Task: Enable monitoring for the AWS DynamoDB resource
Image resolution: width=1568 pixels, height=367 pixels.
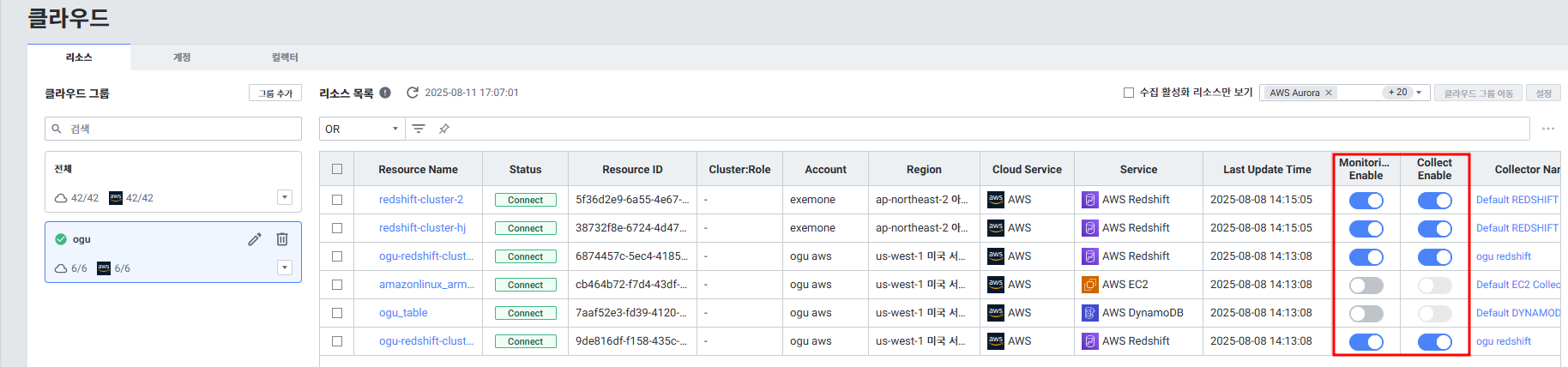Action: [x=1366, y=313]
